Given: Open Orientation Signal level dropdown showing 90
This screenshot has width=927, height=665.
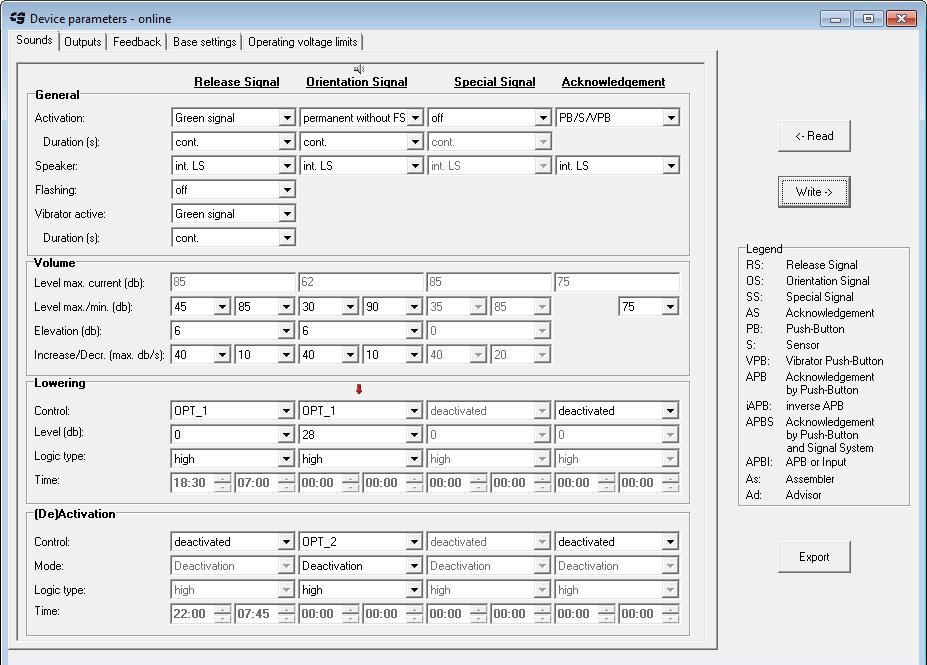Looking at the screenshot, I should point(393,306).
